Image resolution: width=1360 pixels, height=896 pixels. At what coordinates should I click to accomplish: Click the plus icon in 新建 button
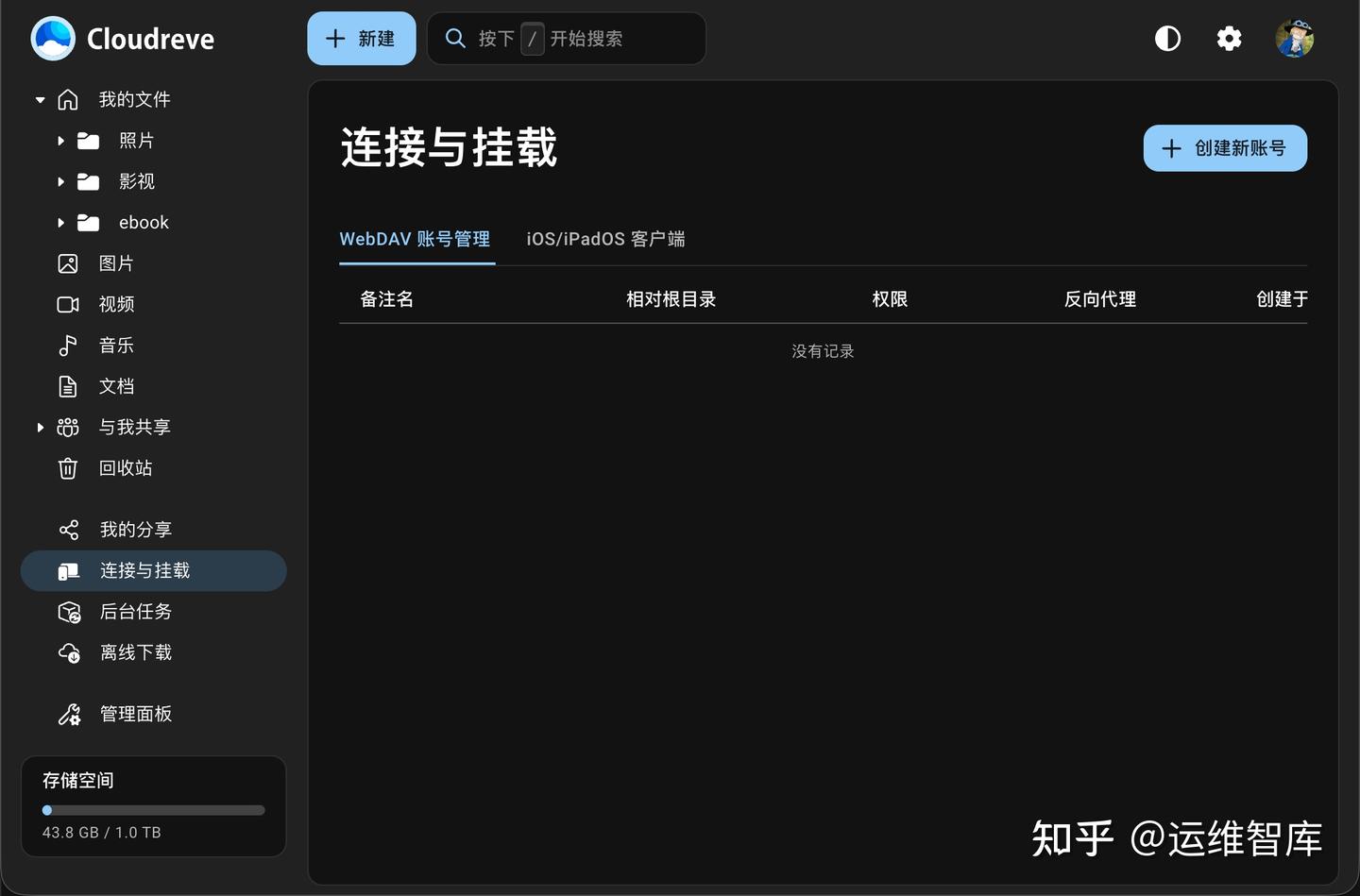(x=335, y=39)
